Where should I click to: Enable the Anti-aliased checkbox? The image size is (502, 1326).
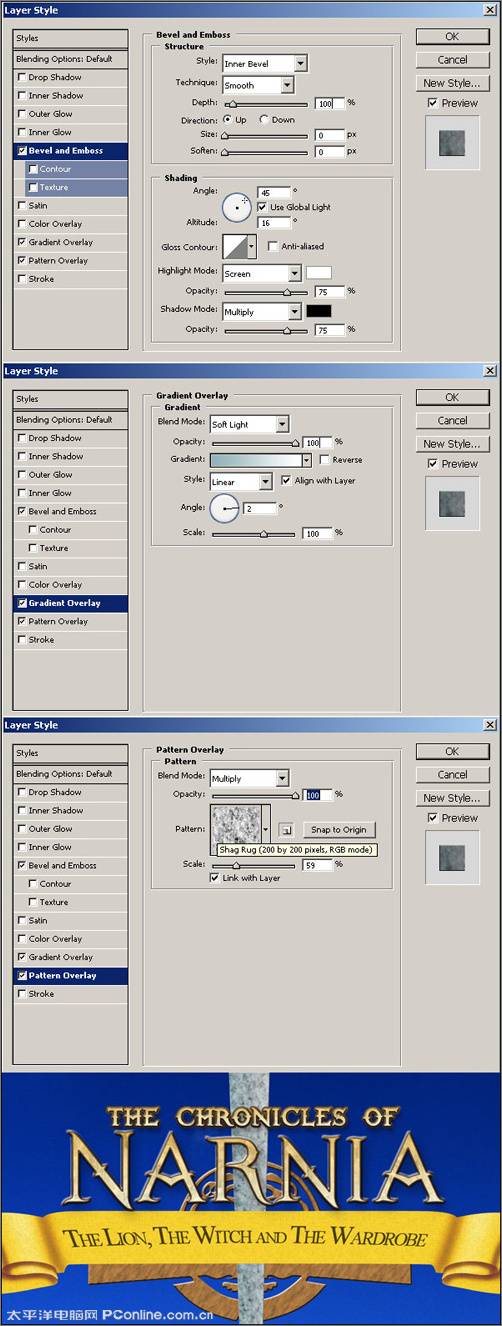coord(273,246)
